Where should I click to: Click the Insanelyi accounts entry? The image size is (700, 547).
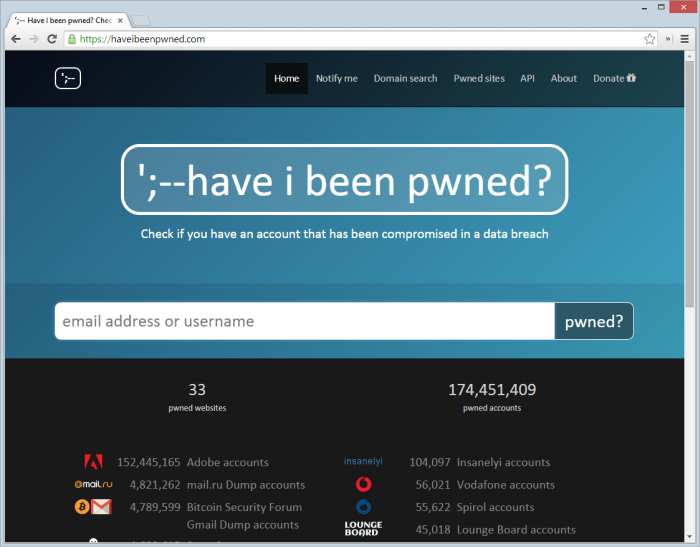tap(503, 462)
